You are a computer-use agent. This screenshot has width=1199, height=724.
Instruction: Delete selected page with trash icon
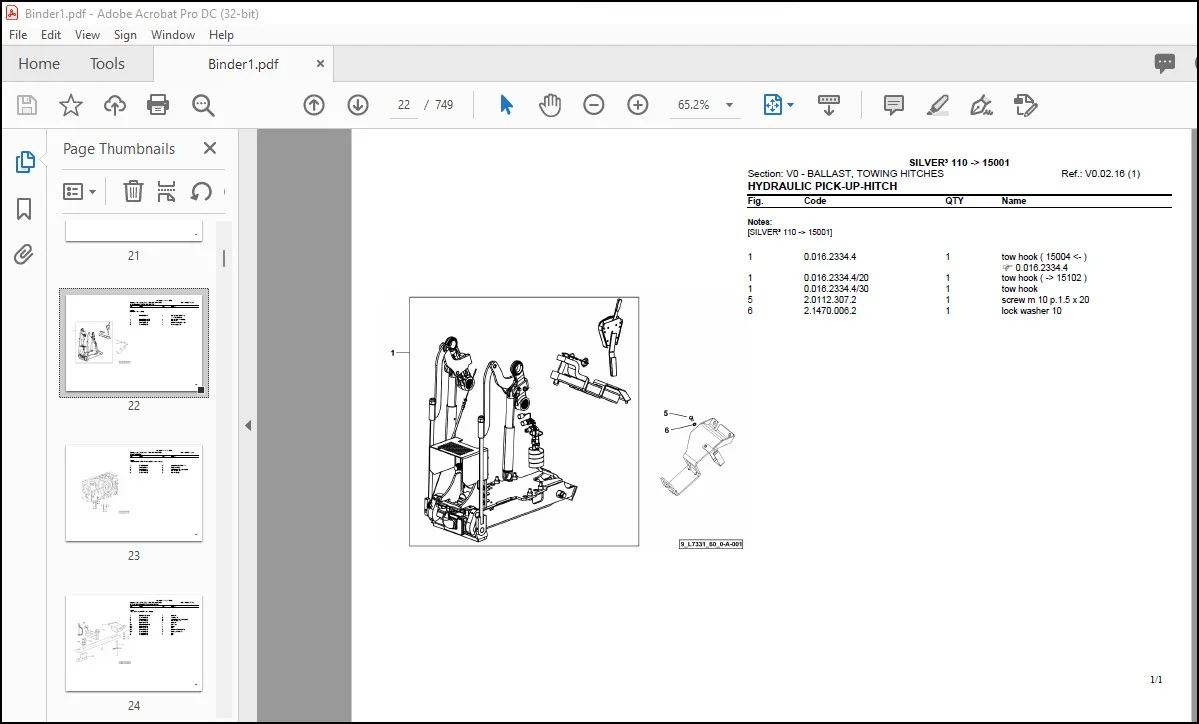click(x=133, y=191)
